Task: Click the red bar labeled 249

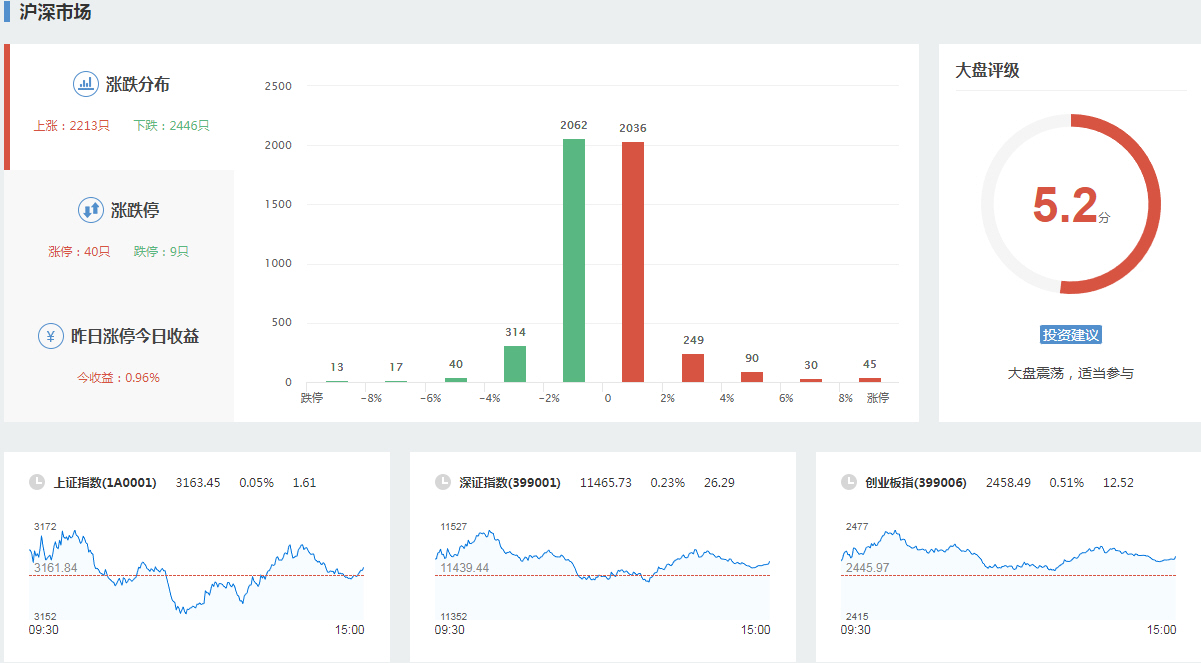Action: click(x=693, y=368)
